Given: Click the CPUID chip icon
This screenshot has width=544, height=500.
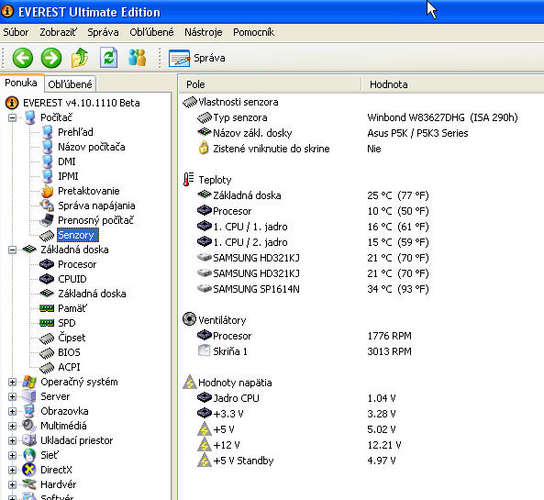Looking at the screenshot, I should 46,279.
